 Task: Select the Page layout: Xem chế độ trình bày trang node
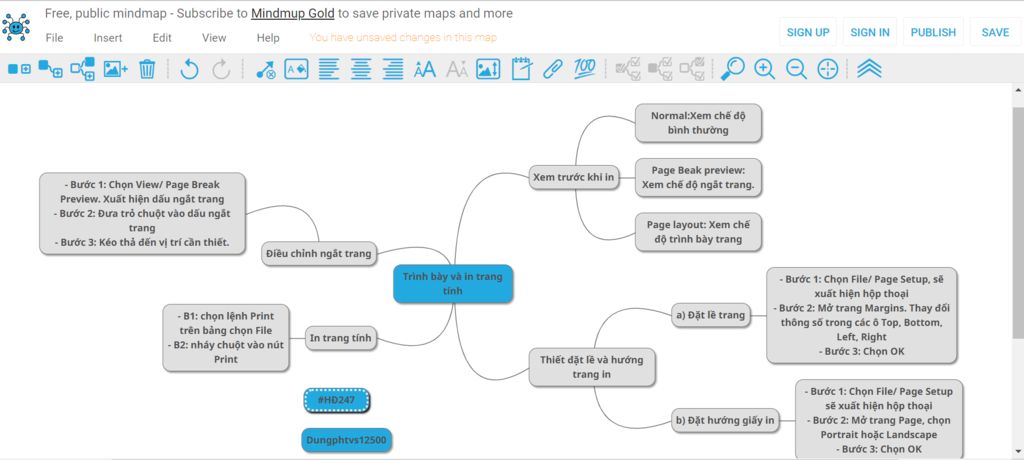[698, 231]
